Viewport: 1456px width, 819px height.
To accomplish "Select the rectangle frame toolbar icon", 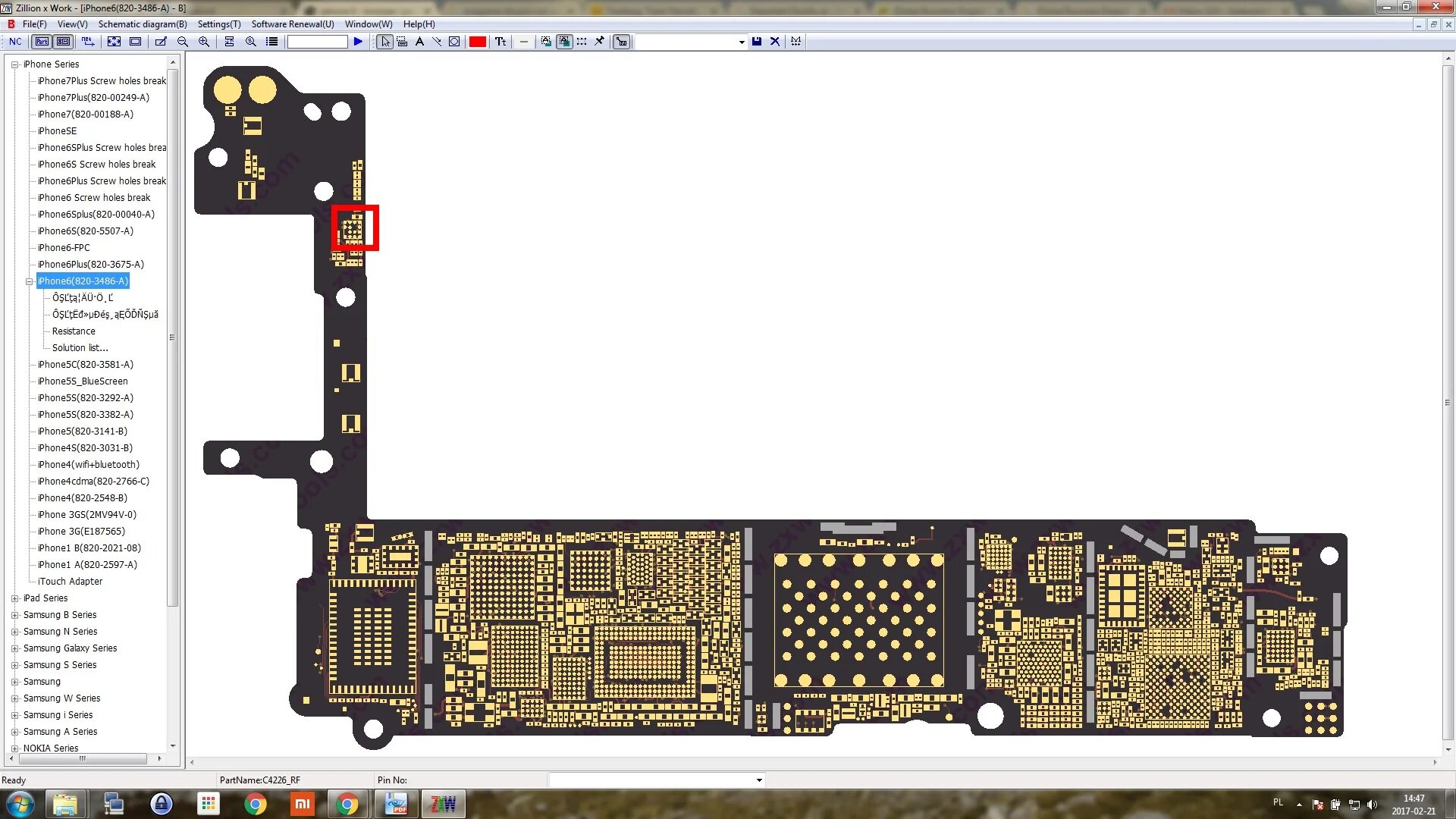I will 135,42.
